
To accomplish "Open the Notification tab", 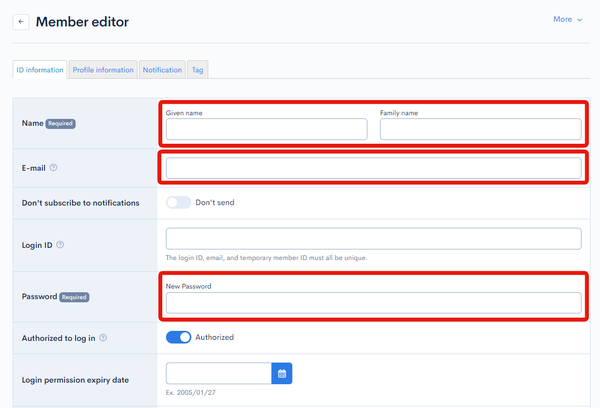I will 162,70.
